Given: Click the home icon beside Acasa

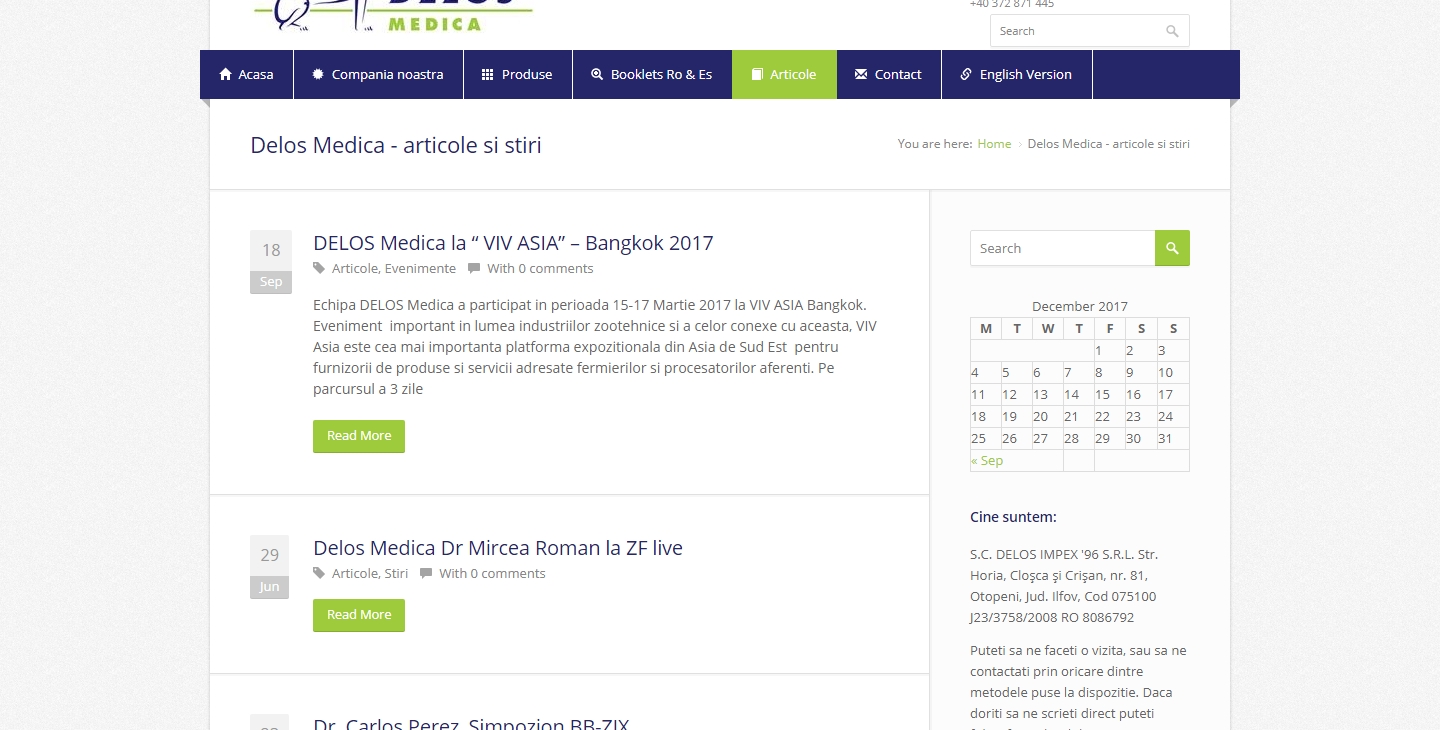Looking at the screenshot, I should click(225, 75).
